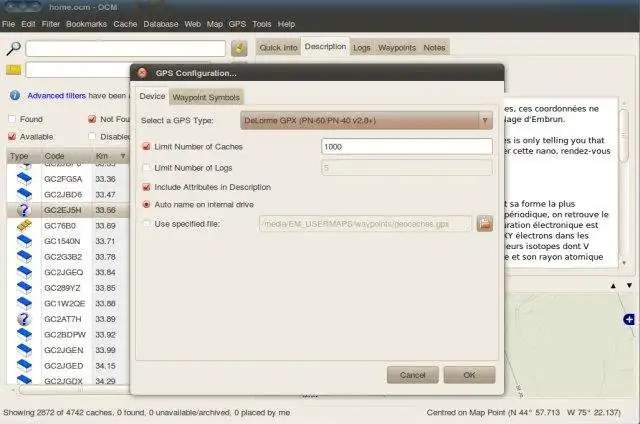
Task: Select the 33.71 distance cell
Action: (x=105, y=241)
